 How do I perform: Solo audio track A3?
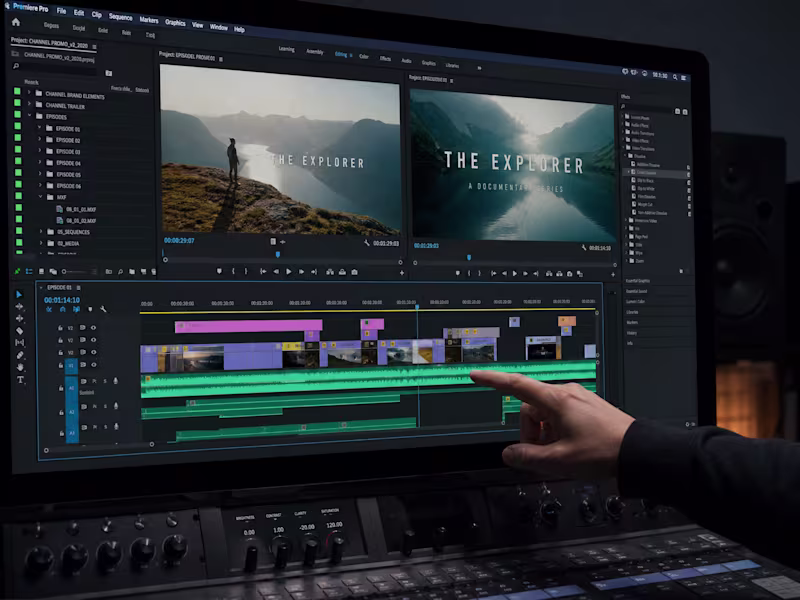[106, 427]
